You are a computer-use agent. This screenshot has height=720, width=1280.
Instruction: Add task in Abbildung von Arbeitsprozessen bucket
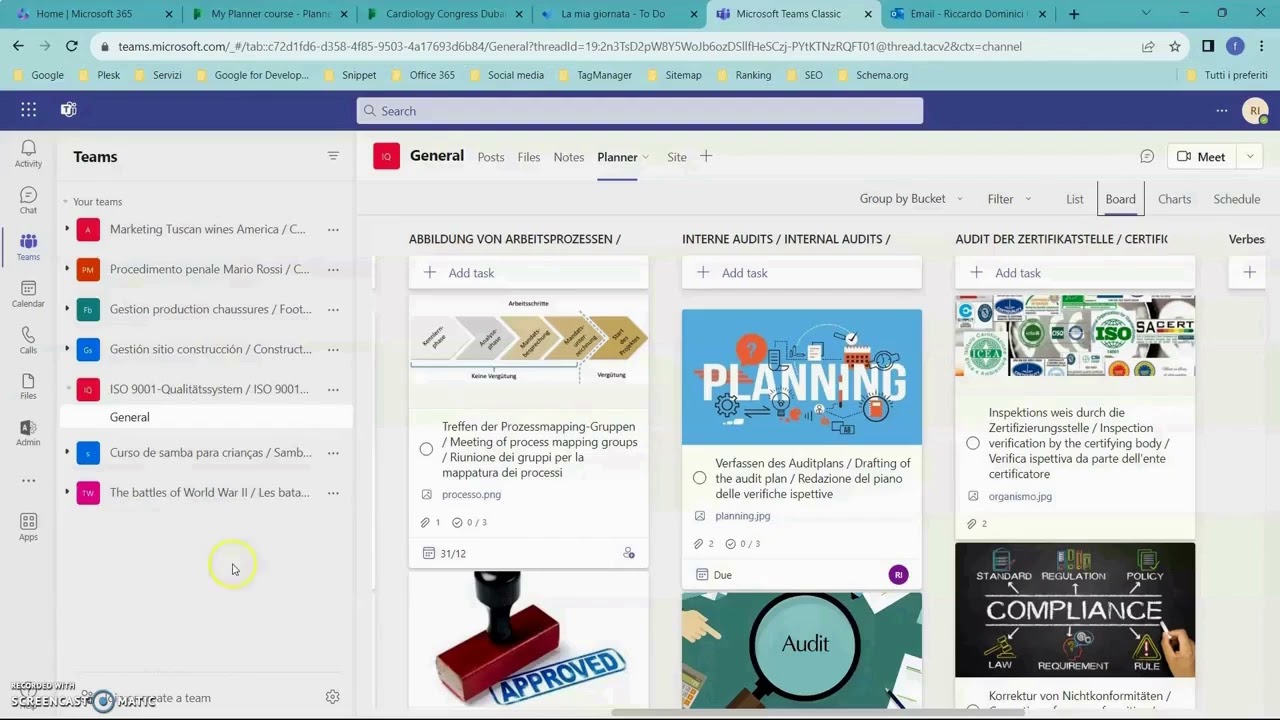[528, 272]
